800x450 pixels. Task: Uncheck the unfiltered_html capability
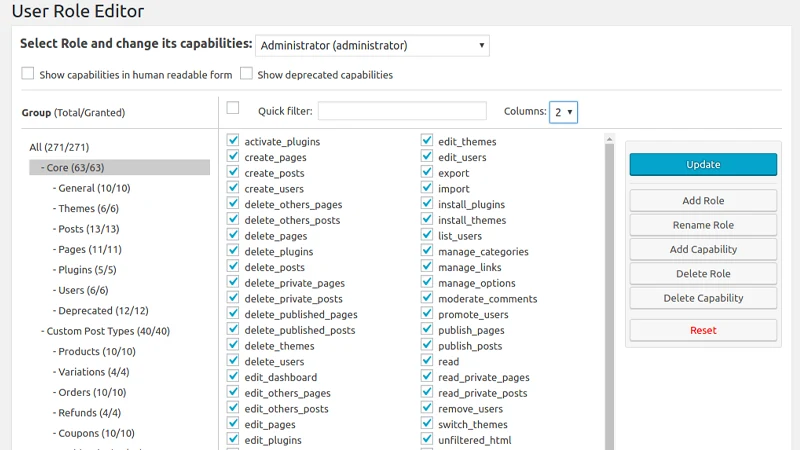(x=427, y=439)
